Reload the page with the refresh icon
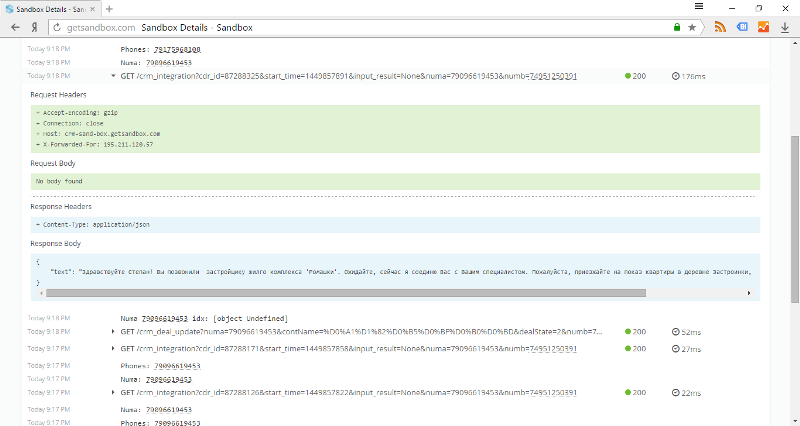 click(x=57, y=28)
